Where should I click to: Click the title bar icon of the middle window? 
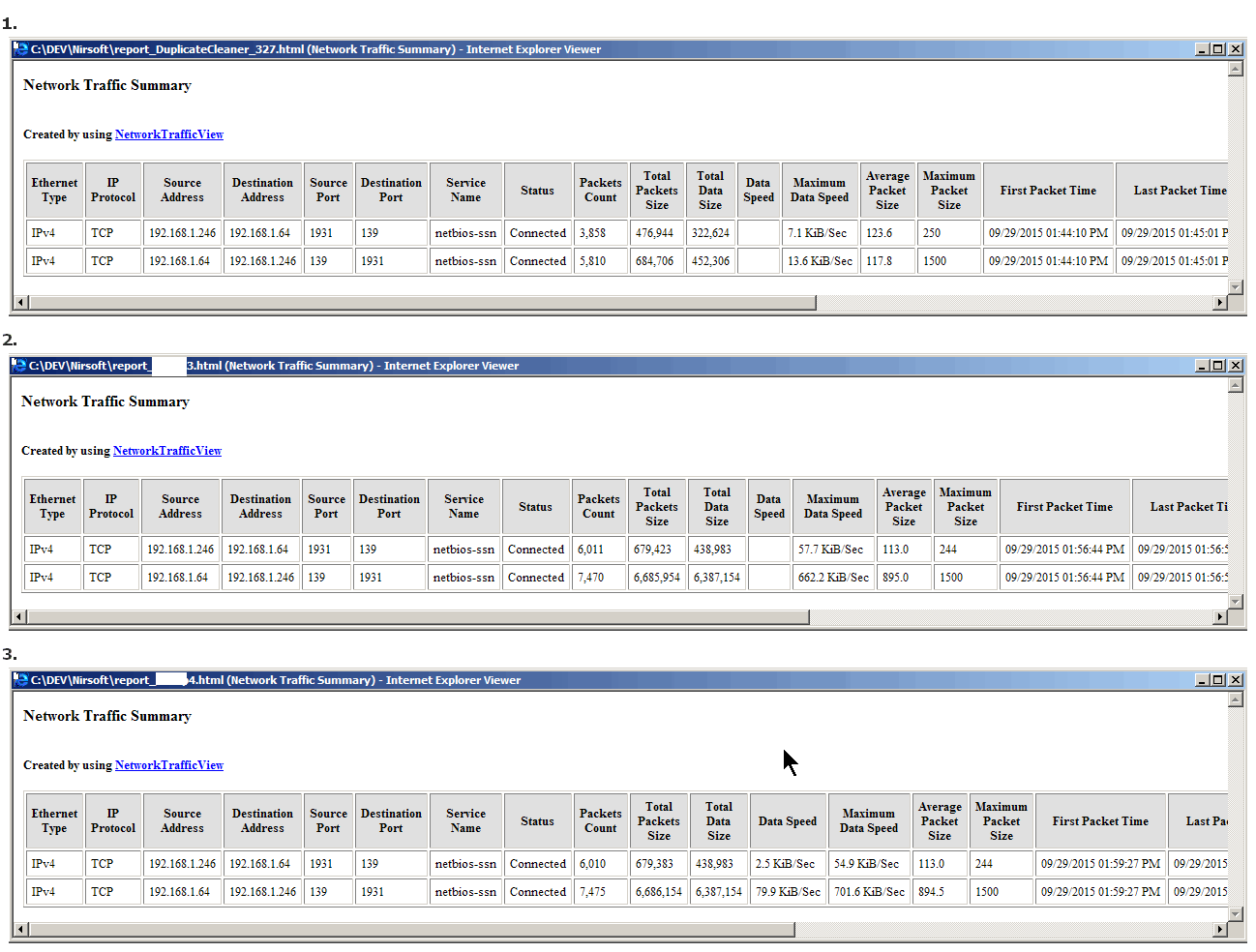(18, 366)
